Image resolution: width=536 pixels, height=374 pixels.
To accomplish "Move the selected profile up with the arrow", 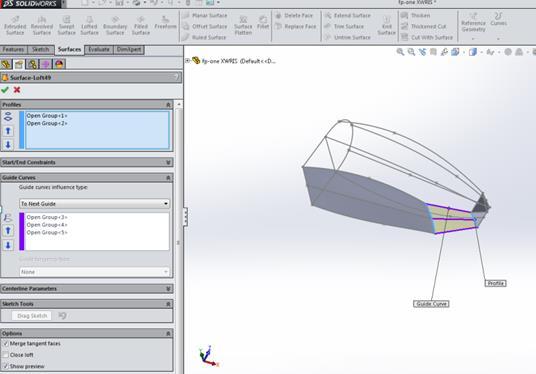I will 8,131.
